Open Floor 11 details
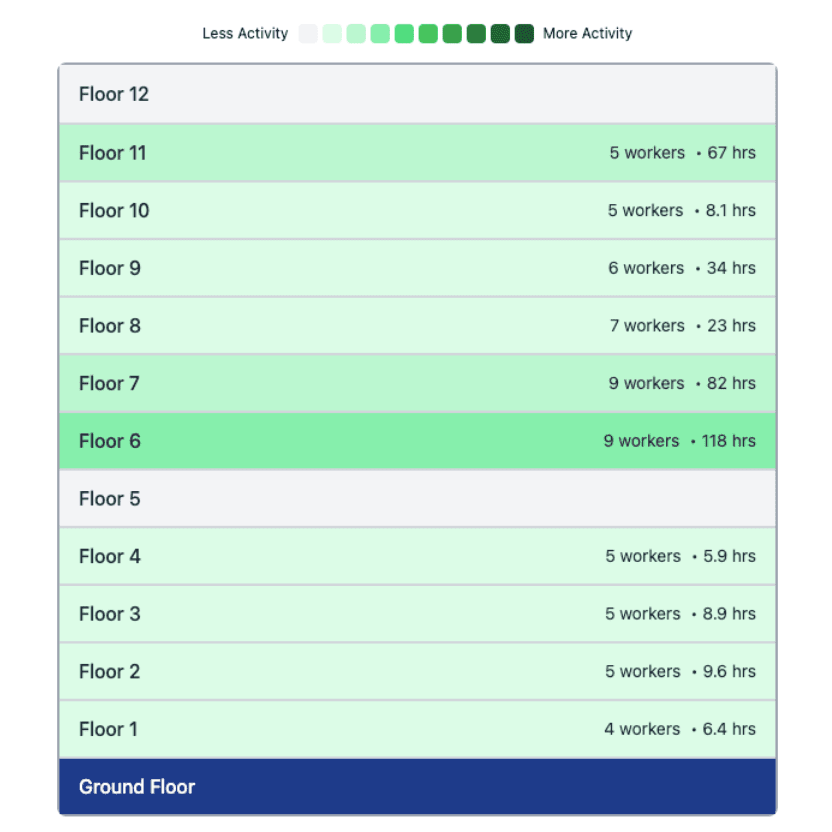 (416, 153)
